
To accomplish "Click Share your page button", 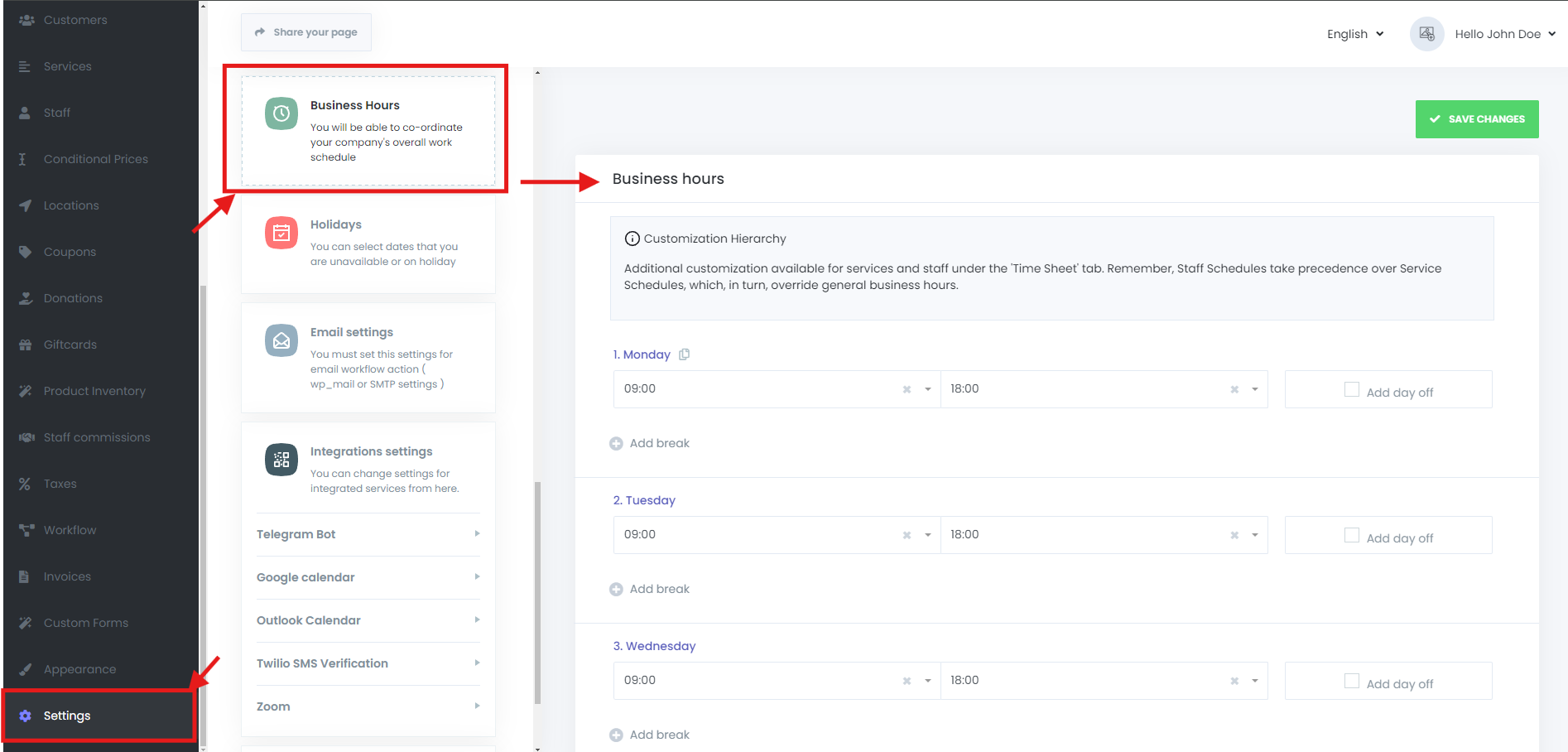I will pos(306,32).
